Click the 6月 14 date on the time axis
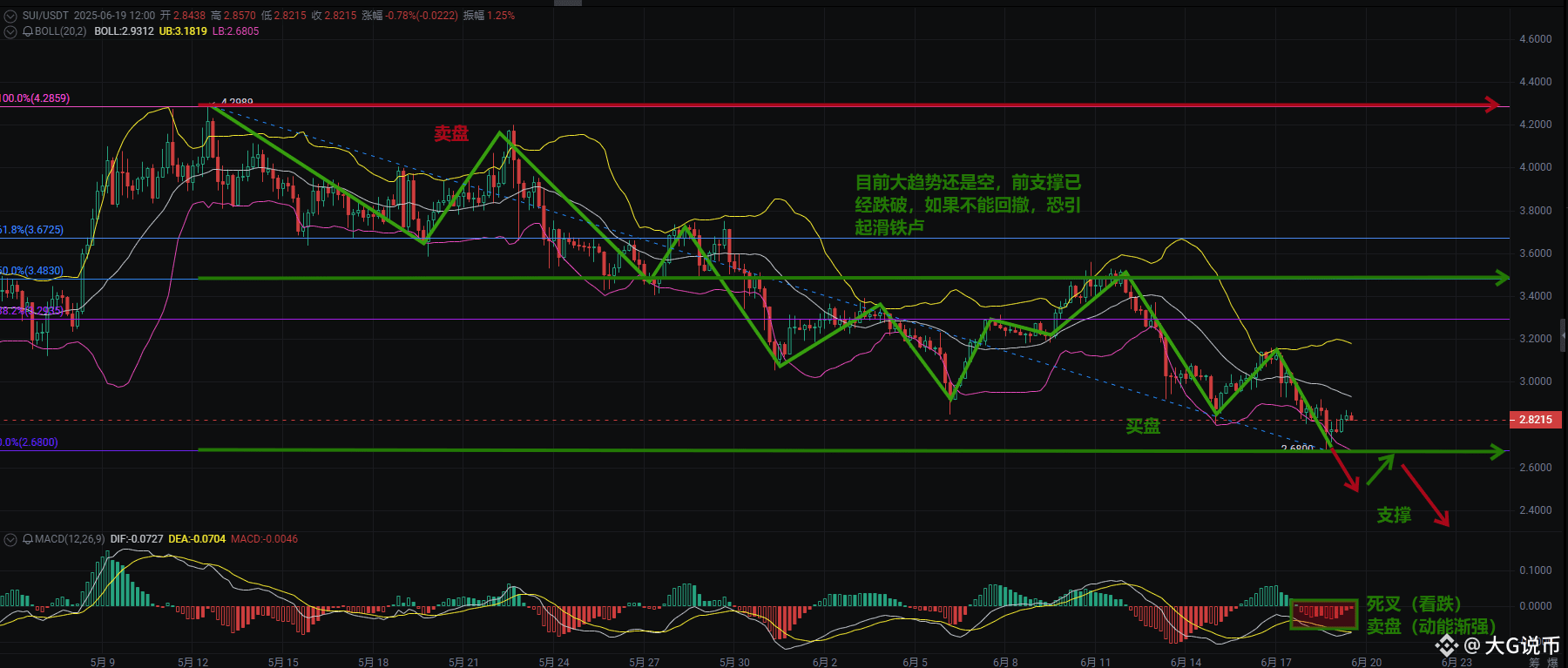 tap(1186, 662)
